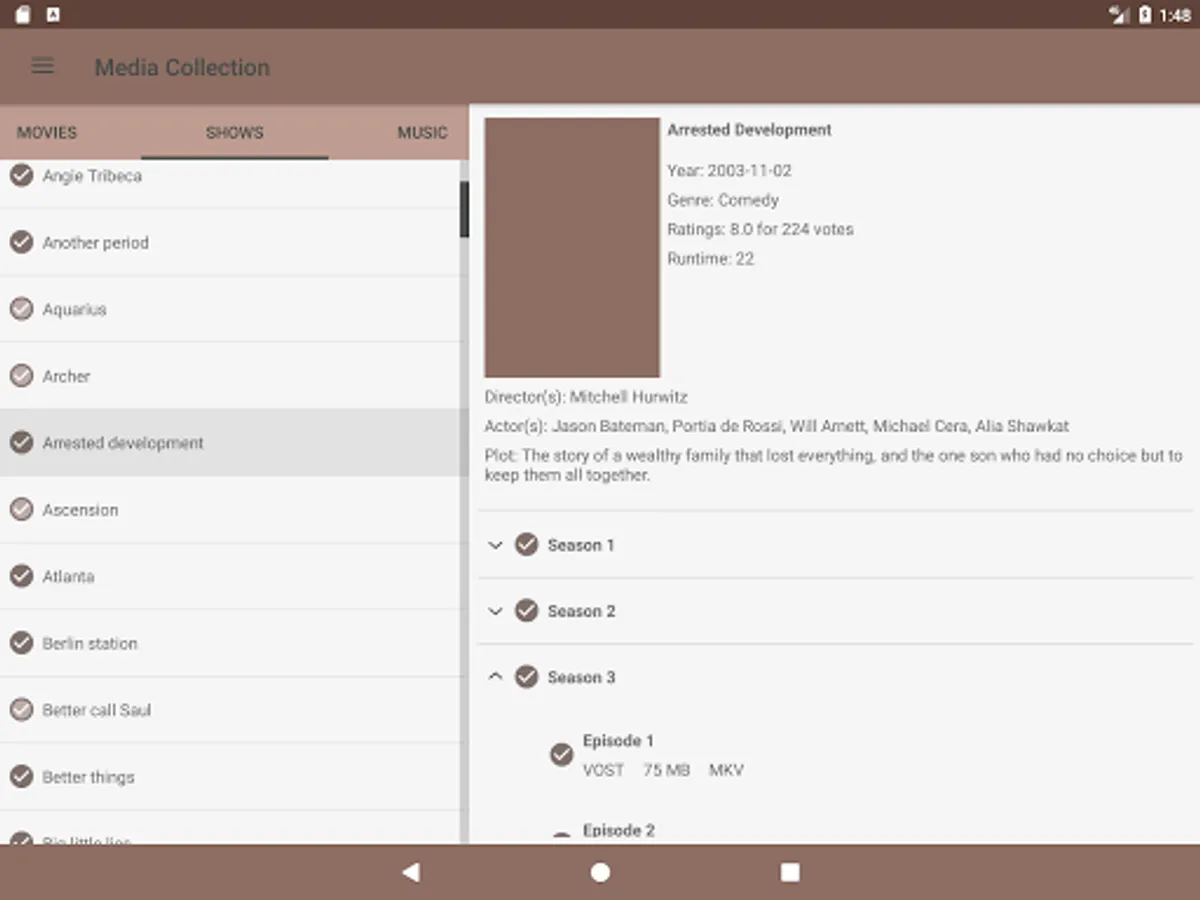The width and height of the screenshot is (1200, 900).
Task: Click the 75 MB size under Episode 1
Action: point(666,770)
